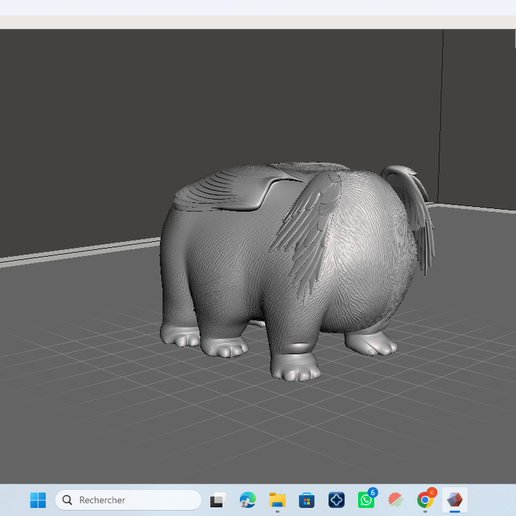The height and width of the screenshot is (516, 516).
Task: Open File Explorer folder icon
Action: (277, 500)
